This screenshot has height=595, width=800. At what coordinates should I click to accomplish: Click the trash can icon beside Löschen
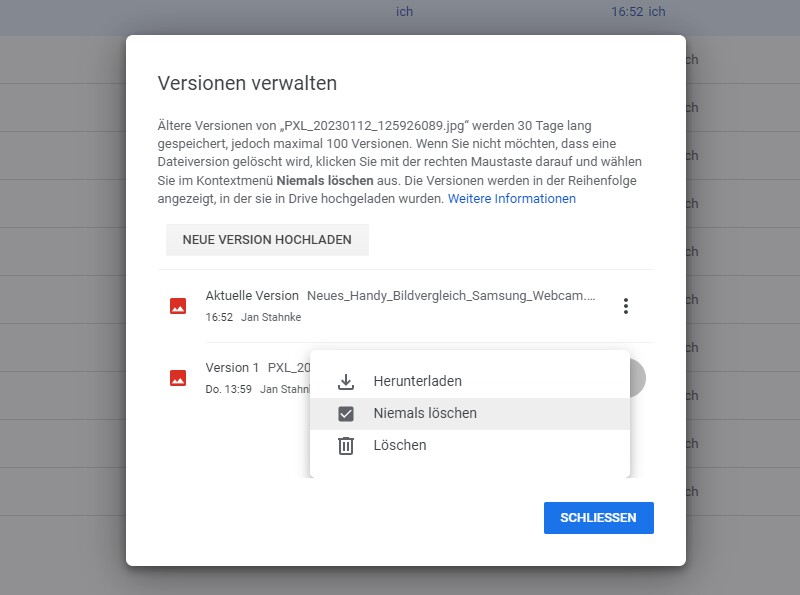346,445
